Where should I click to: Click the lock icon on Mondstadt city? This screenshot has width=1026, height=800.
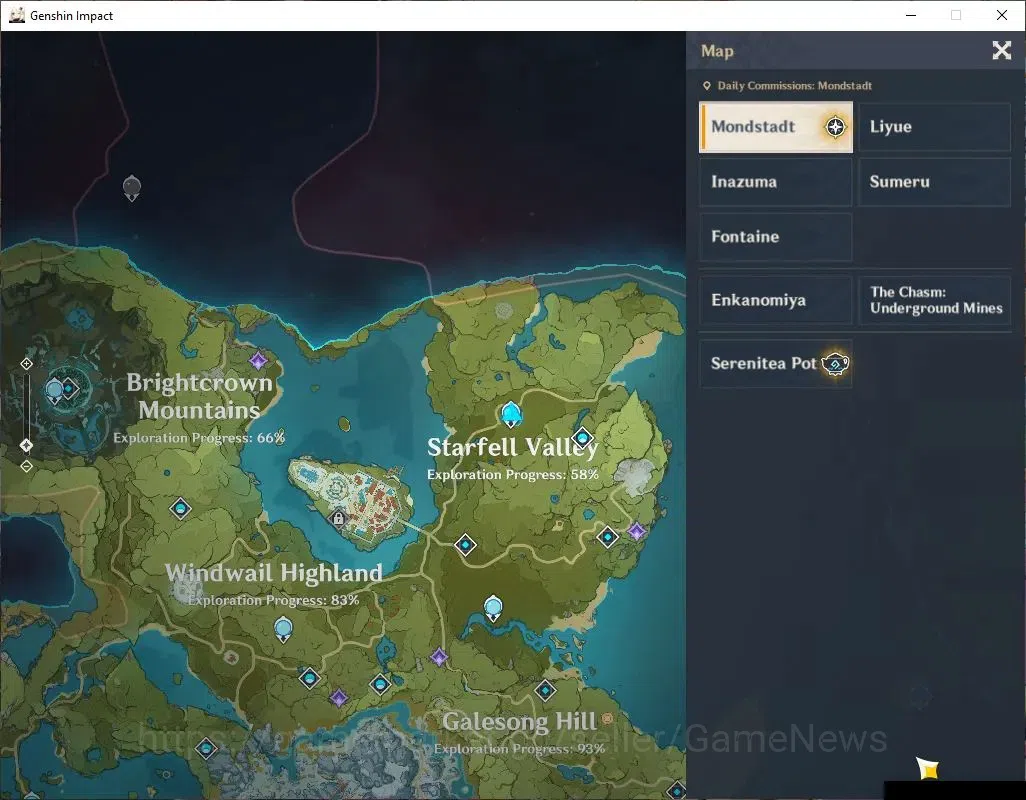[x=338, y=519]
